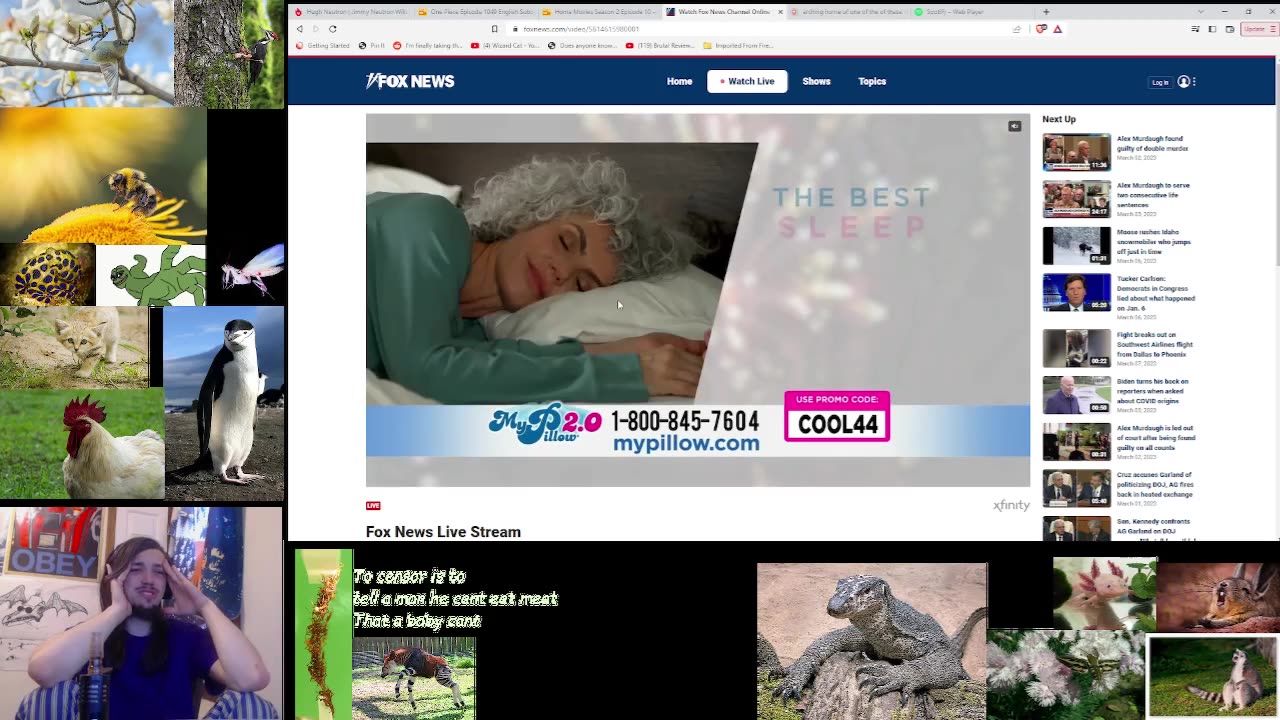Switch to the Spotify Web Player tab
The image size is (1280, 720).
pos(970,12)
